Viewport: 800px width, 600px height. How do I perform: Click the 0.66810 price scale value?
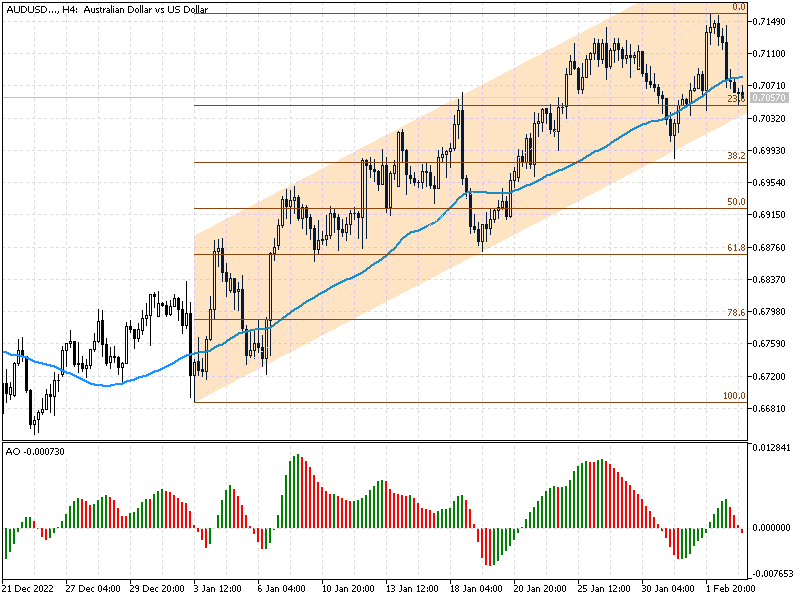[769, 409]
